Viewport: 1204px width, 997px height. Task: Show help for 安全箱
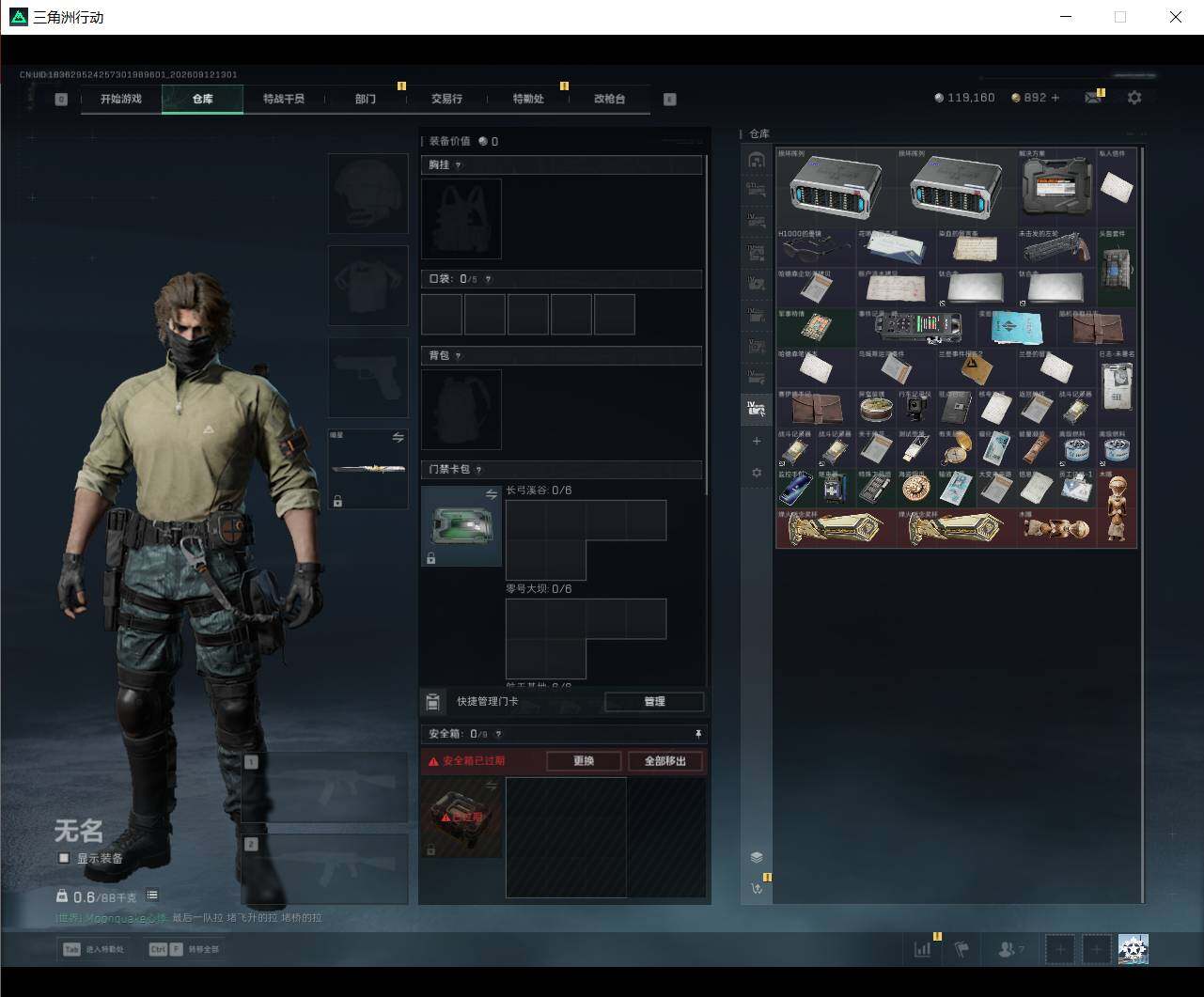pyautogui.click(x=498, y=734)
